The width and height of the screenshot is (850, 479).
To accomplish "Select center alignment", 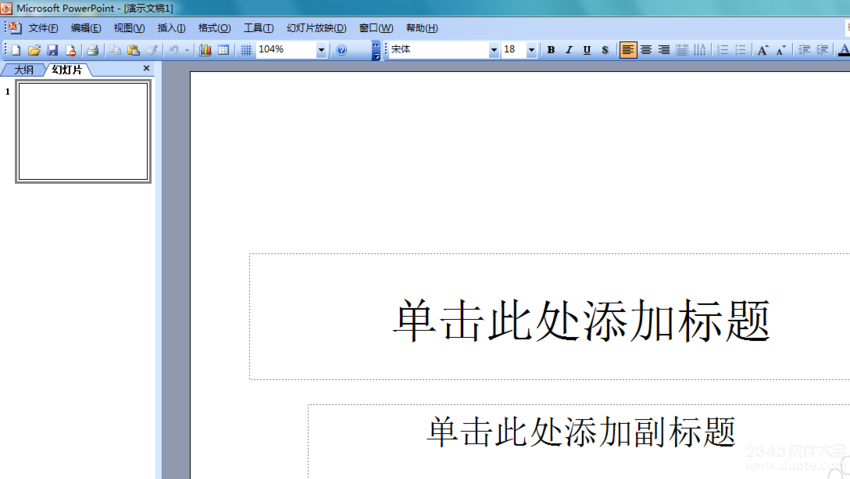I will click(646, 50).
